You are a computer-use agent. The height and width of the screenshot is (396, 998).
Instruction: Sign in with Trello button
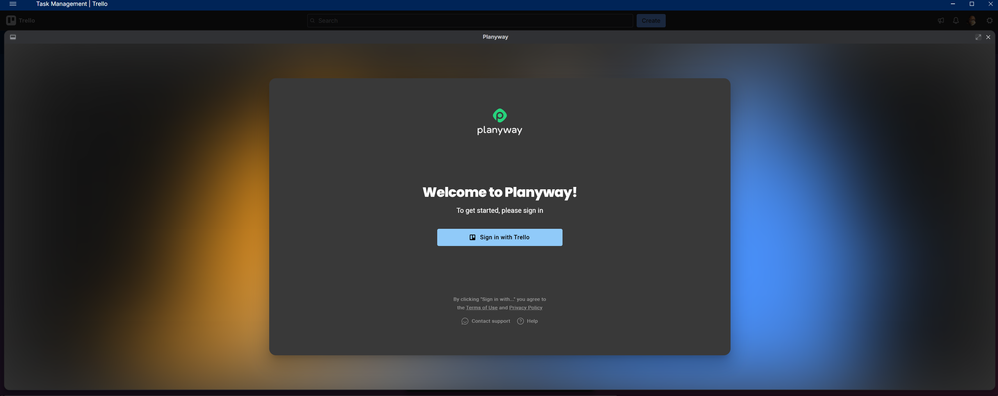(x=500, y=237)
